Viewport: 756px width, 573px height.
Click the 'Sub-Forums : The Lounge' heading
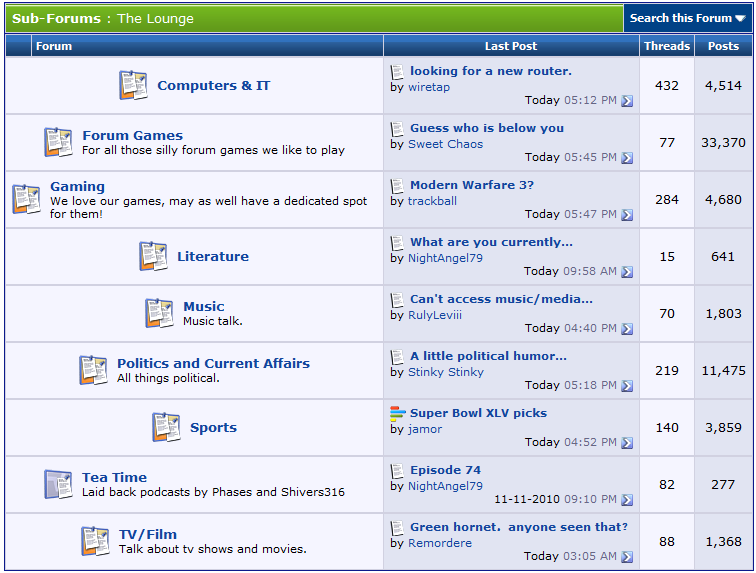[x=103, y=18]
